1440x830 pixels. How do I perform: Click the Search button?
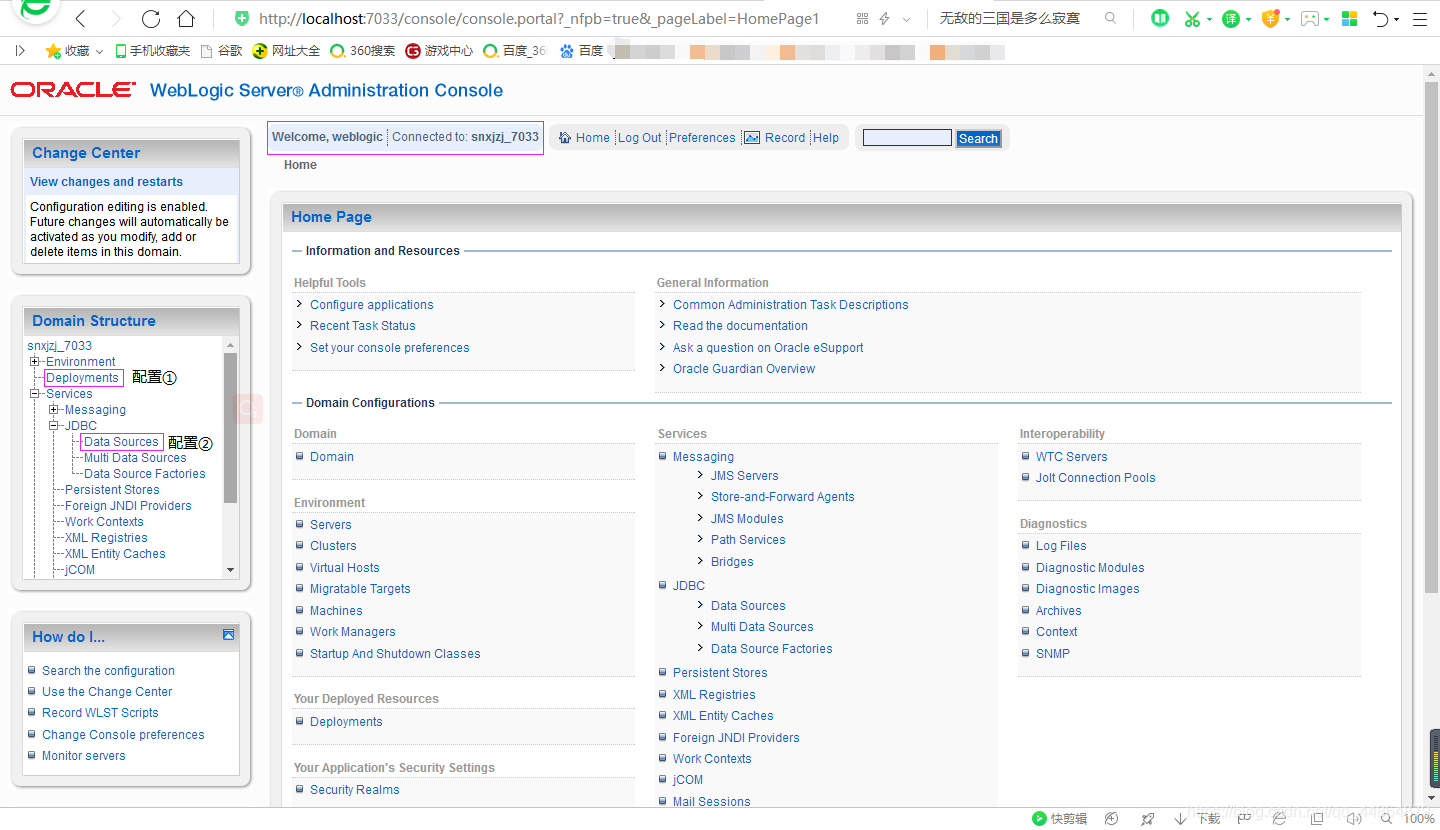tap(978, 139)
